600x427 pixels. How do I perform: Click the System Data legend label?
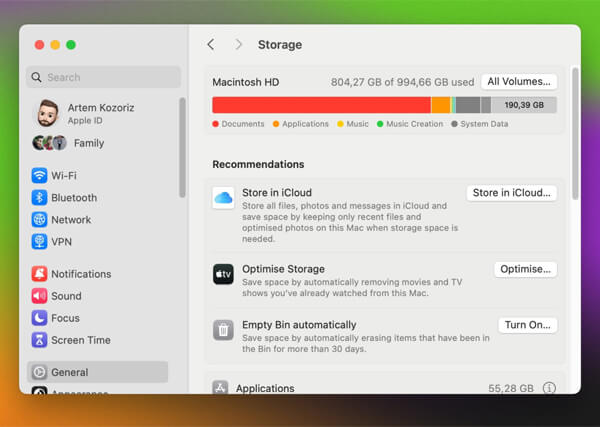coord(484,124)
